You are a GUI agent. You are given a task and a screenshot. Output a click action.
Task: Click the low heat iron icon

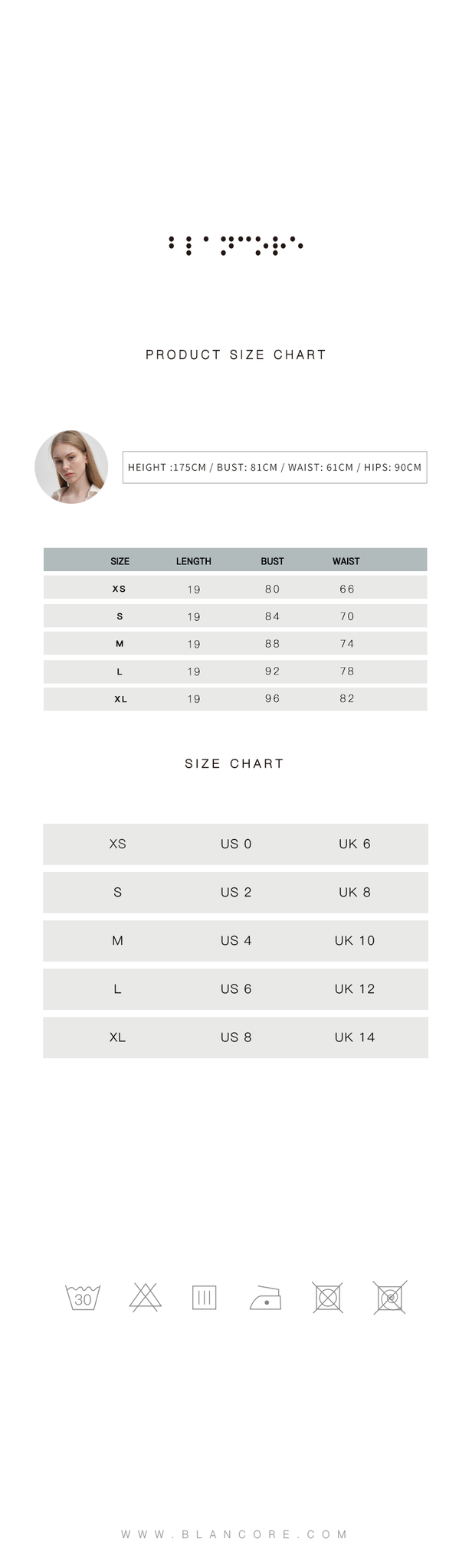pos(266,1298)
